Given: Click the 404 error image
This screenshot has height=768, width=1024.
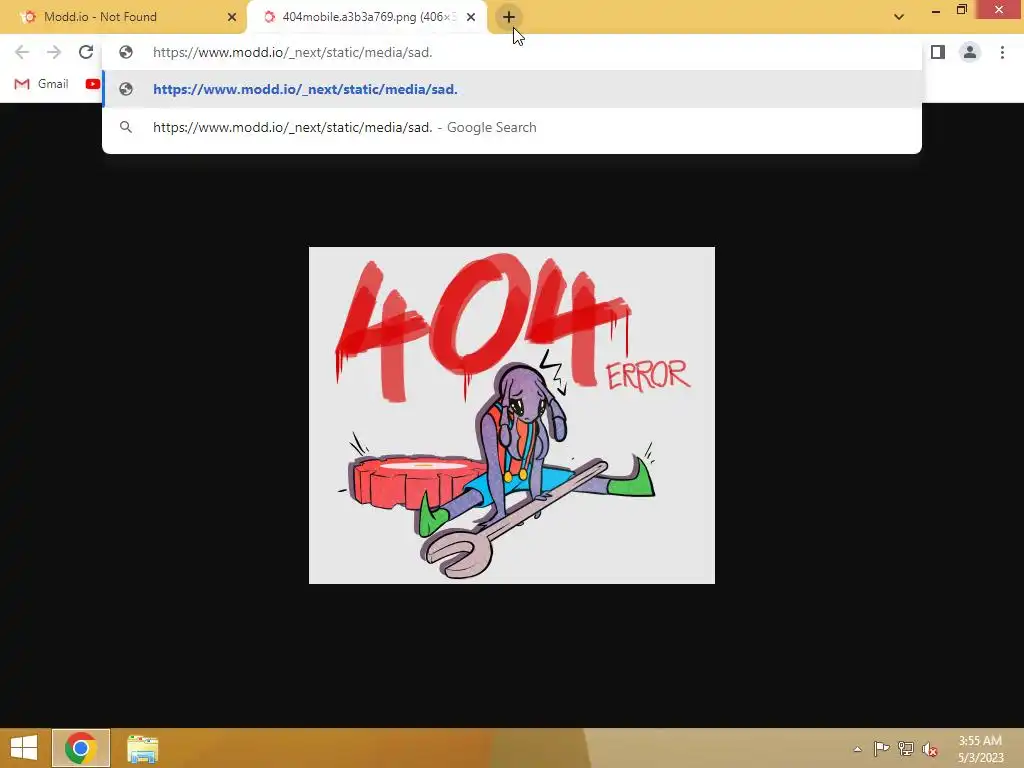Looking at the screenshot, I should tap(512, 415).
